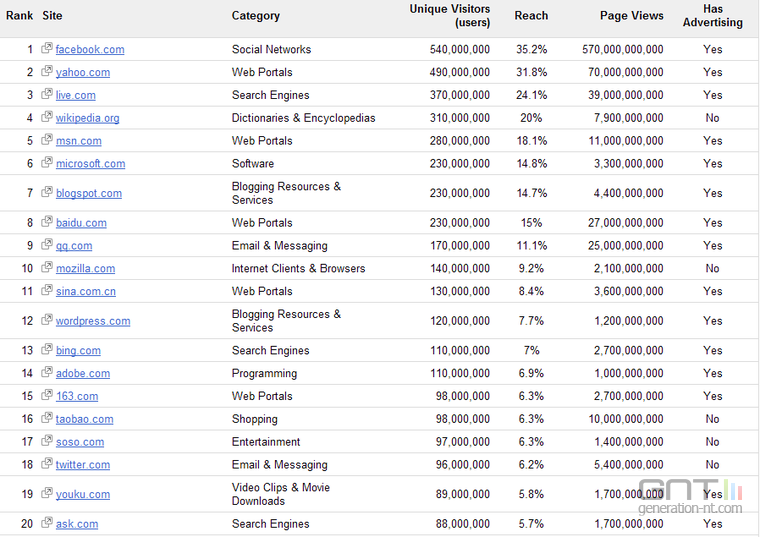Go to the microsoft.com link

pos(91,163)
